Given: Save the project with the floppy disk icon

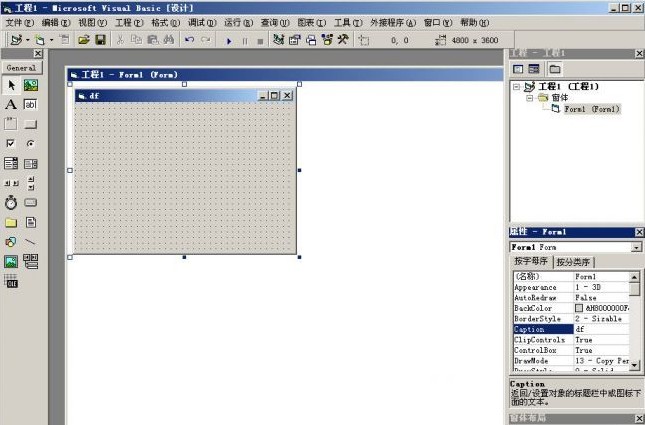Looking at the screenshot, I should click(x=100, y=40).
